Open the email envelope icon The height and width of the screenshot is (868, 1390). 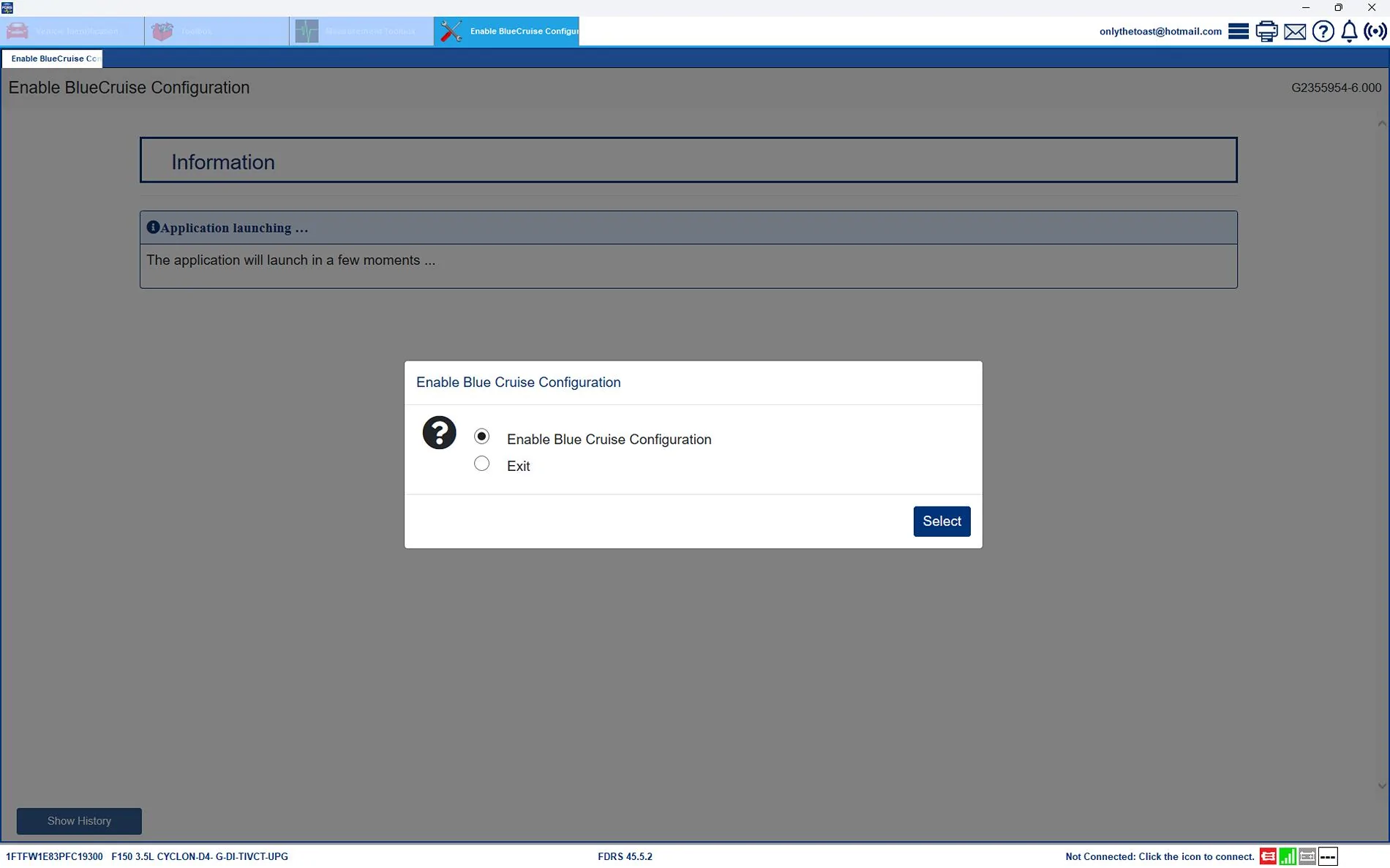(1294, 31)
